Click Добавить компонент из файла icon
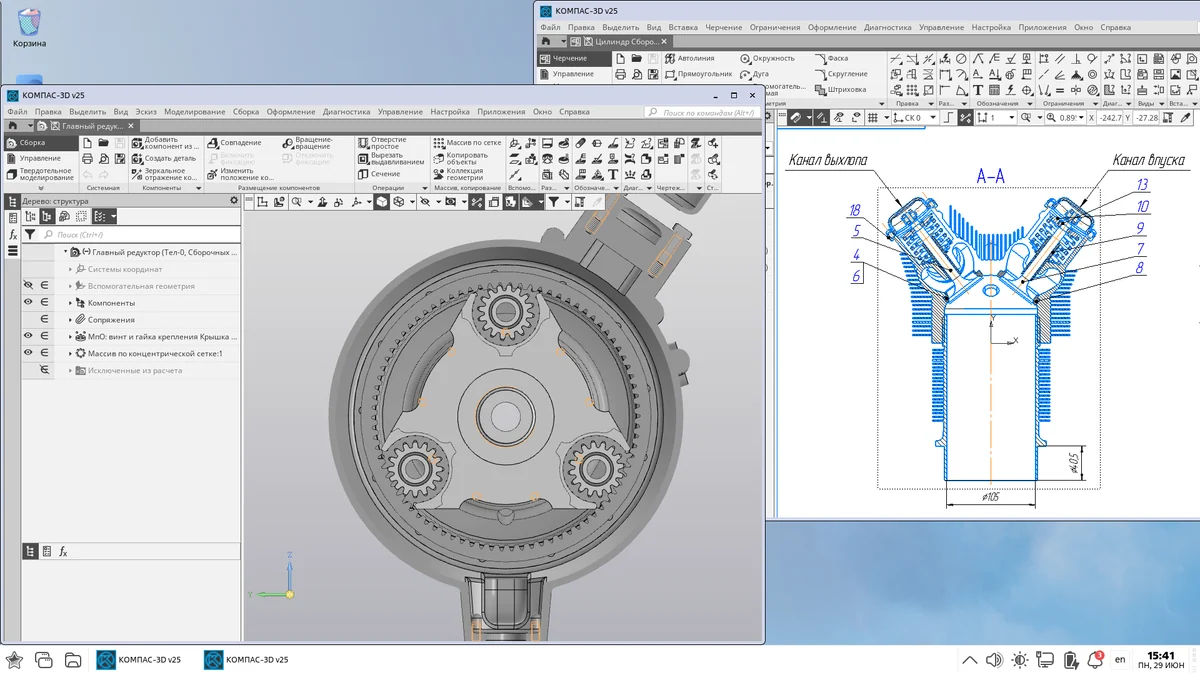 pos(166,143)
